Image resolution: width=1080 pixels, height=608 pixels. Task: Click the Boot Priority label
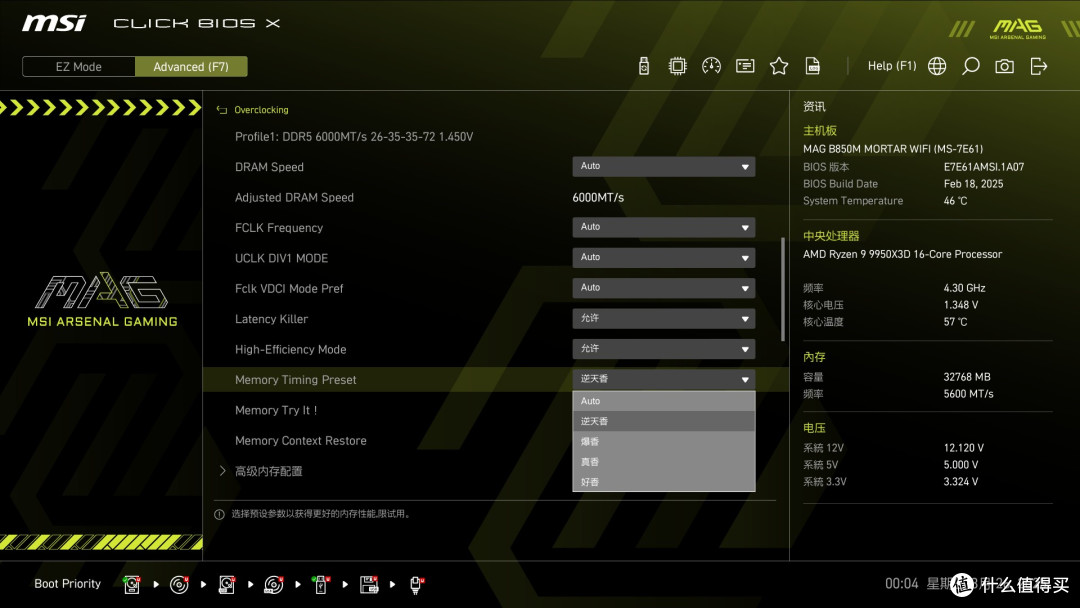68,584
